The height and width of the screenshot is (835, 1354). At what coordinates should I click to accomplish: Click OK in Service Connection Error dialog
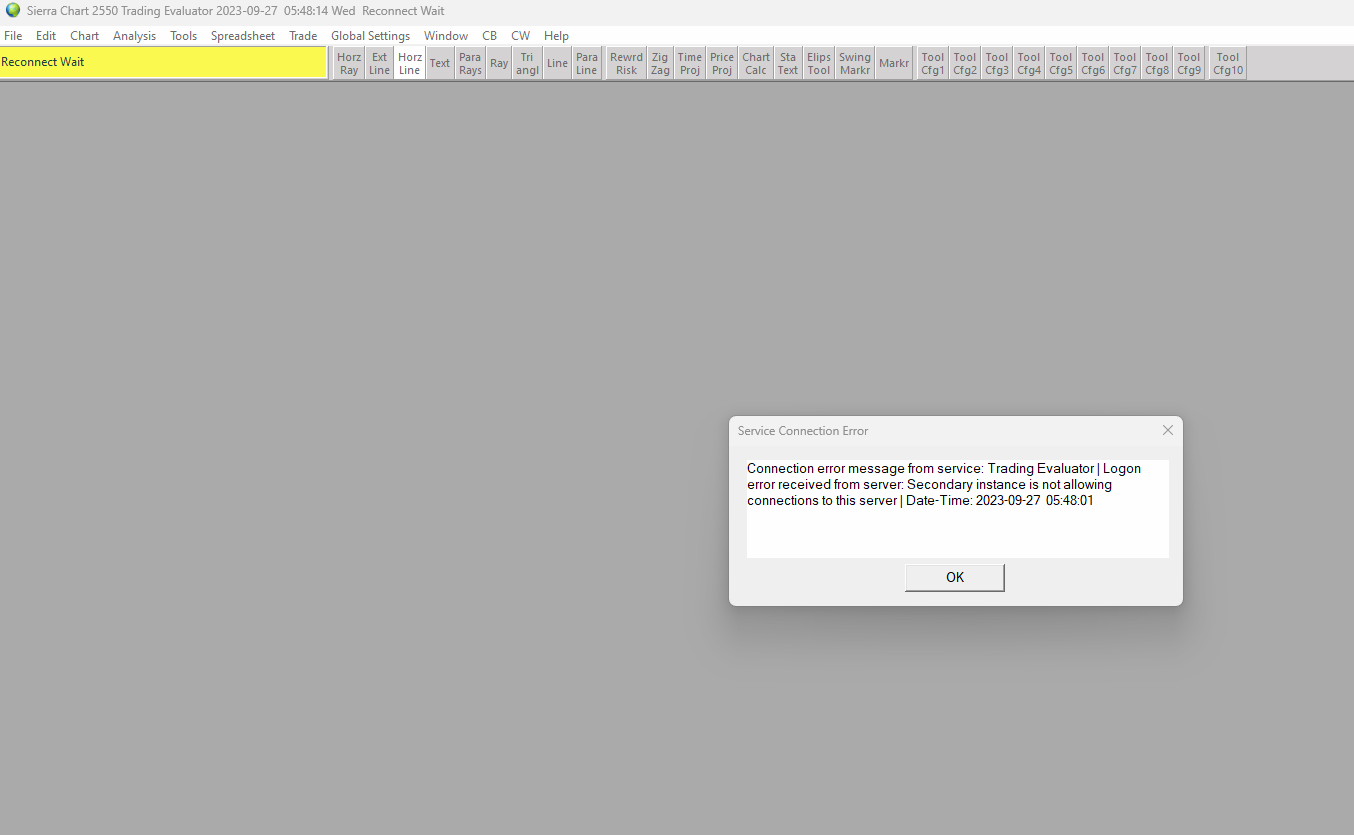pyautogui.click(x=955, y=577)
